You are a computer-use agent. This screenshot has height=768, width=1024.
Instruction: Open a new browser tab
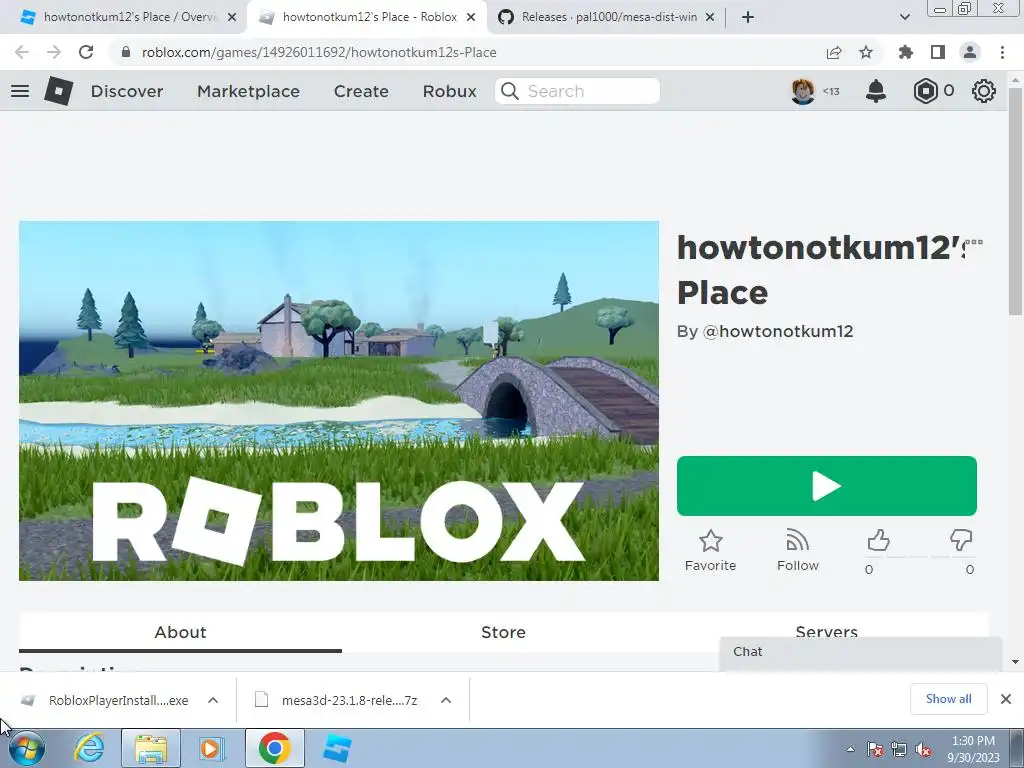pos(748,17)
